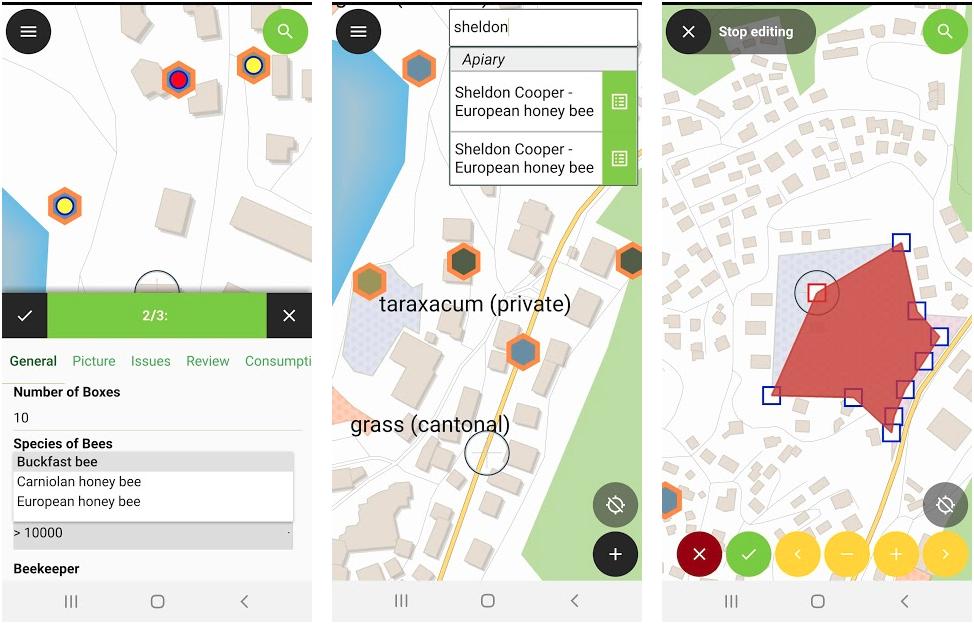Image resolution: width=974 pixels, height=626 pixels.
Task: Open the Issues tab
Action: click(x=150, y=361)
